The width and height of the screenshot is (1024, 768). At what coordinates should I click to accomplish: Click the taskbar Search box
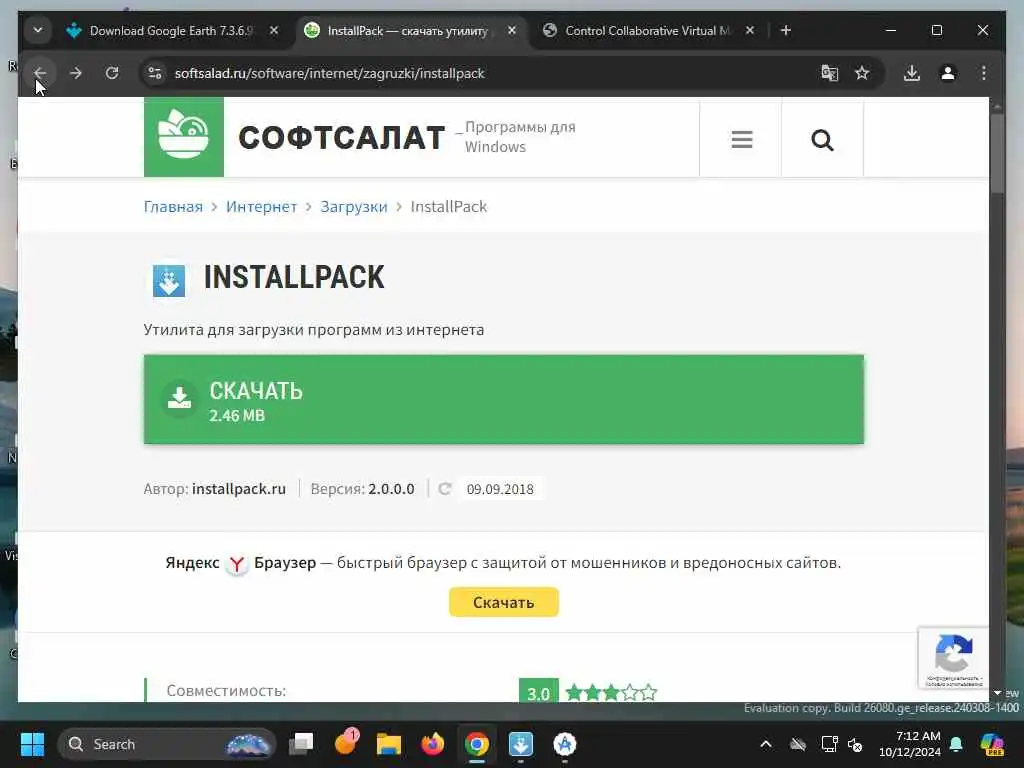pos(167,744)
